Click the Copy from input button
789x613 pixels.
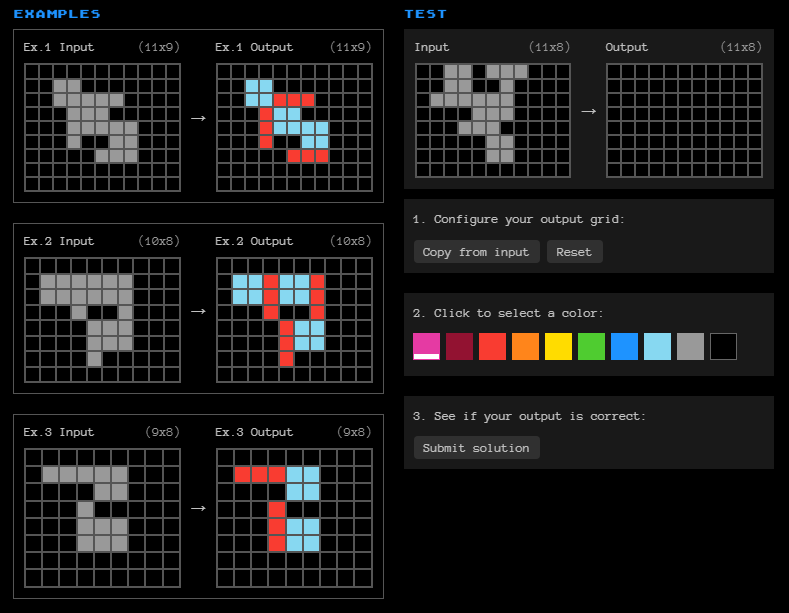476,252
